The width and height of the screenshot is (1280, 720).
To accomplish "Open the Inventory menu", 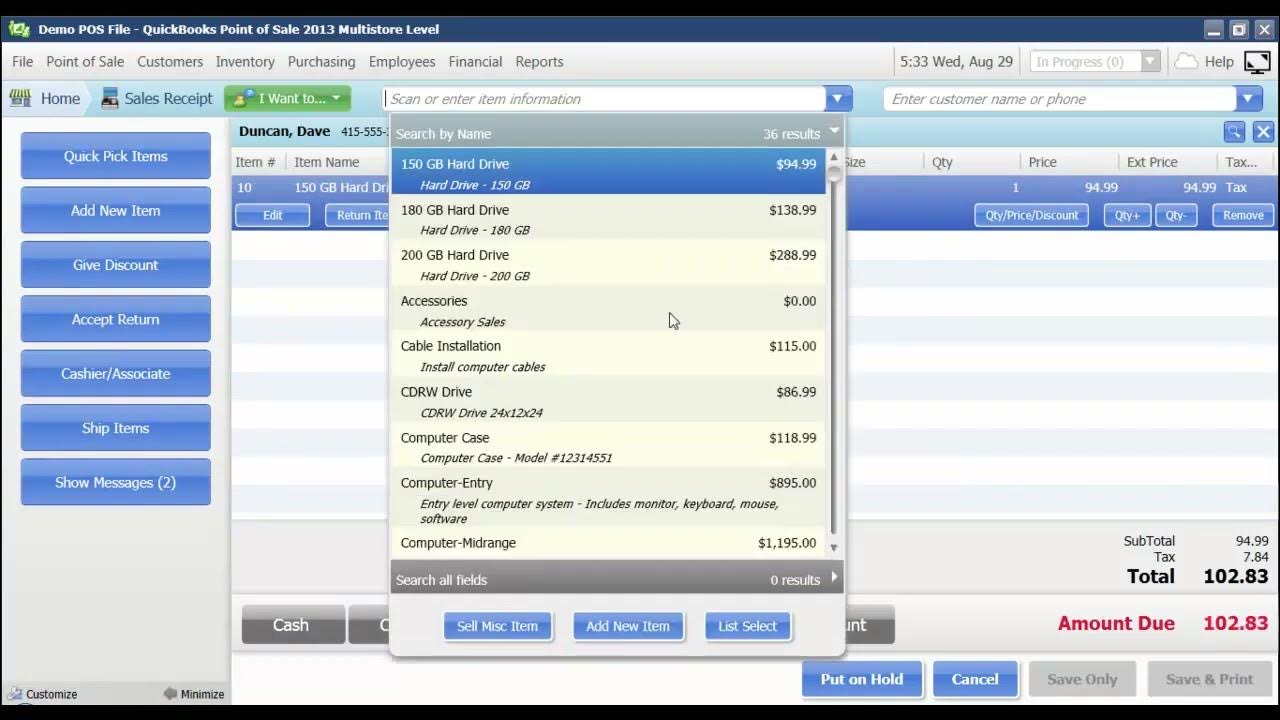I will pyautogui.click(x=245, y=61).
